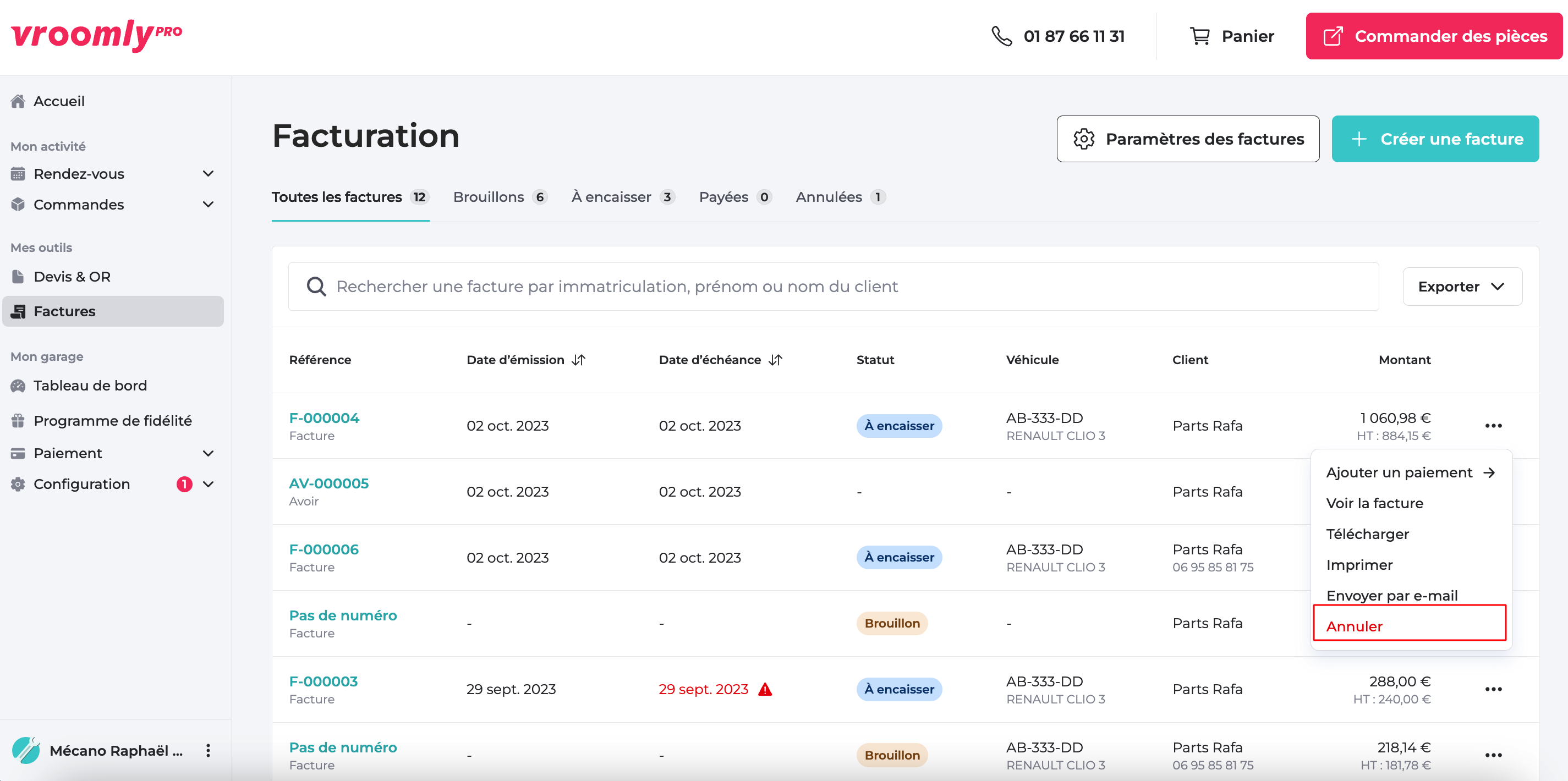Open invoice link F-000003
Screen dimensions: 1568x781
pyautogui.click(x=324, y=682)
